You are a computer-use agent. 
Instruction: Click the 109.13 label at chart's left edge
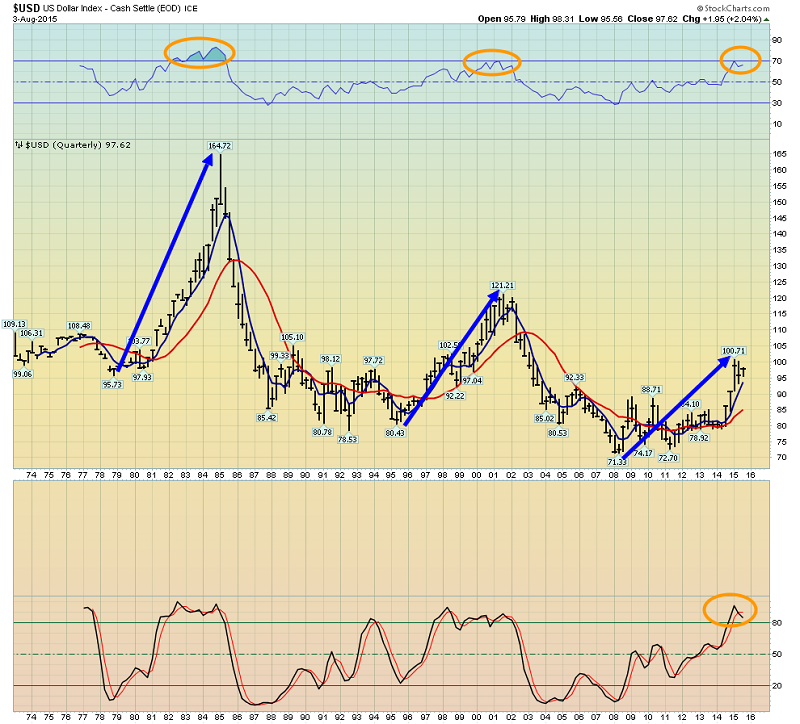(14, 324)
